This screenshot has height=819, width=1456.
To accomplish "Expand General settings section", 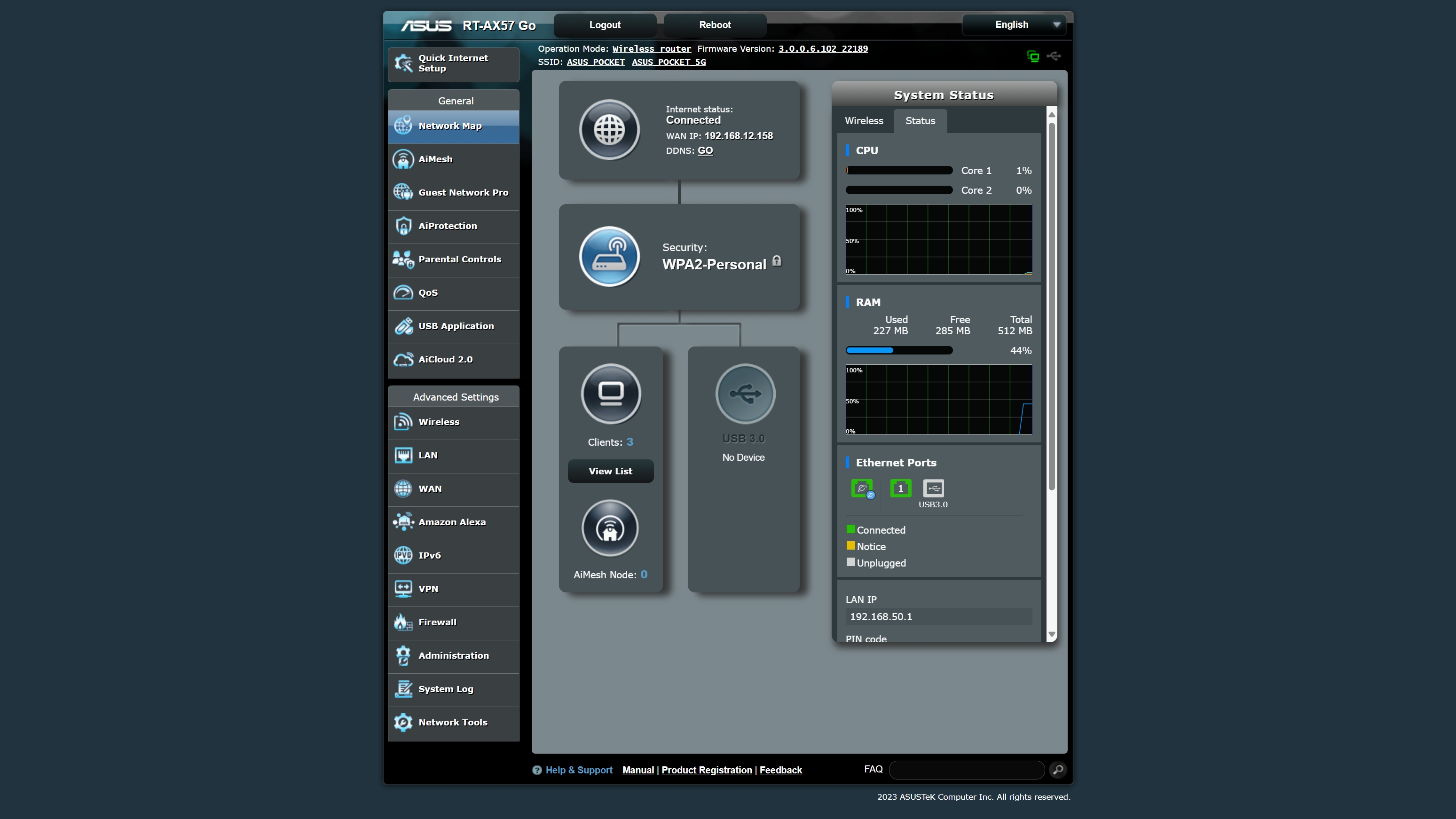I will point(455,100).
